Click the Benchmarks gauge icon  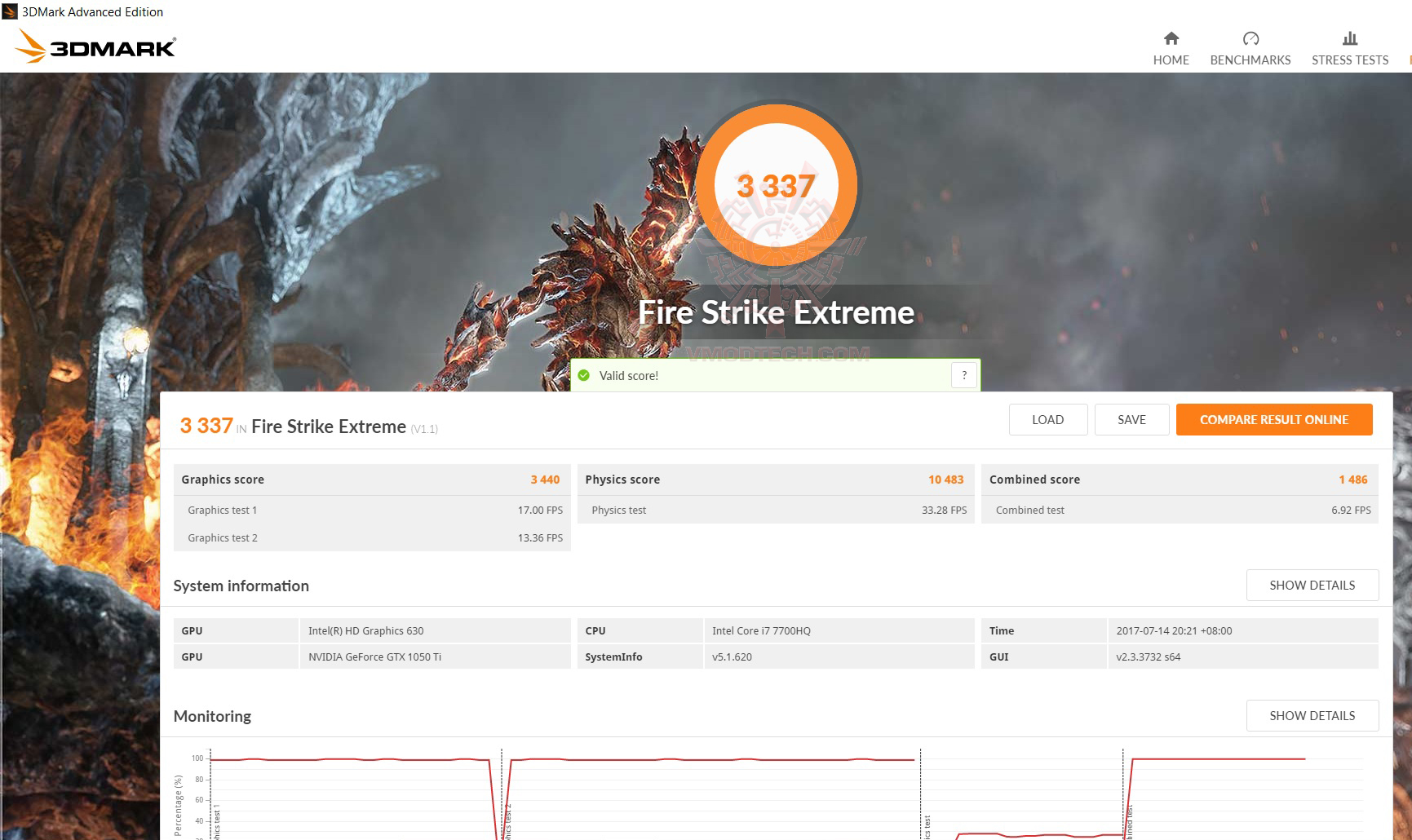point(1250,38)
